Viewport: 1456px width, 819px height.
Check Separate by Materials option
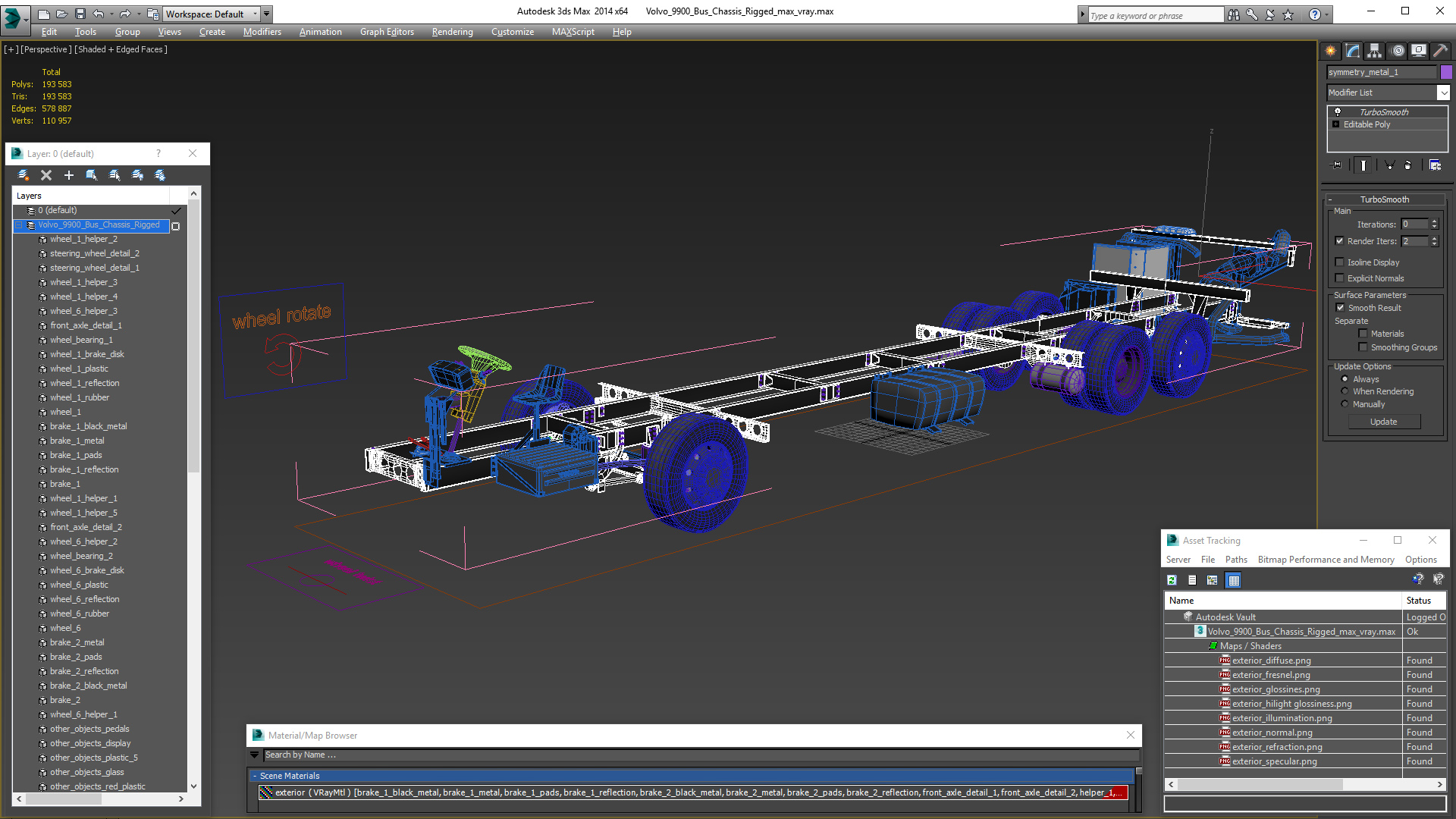tap(1363, 334)
